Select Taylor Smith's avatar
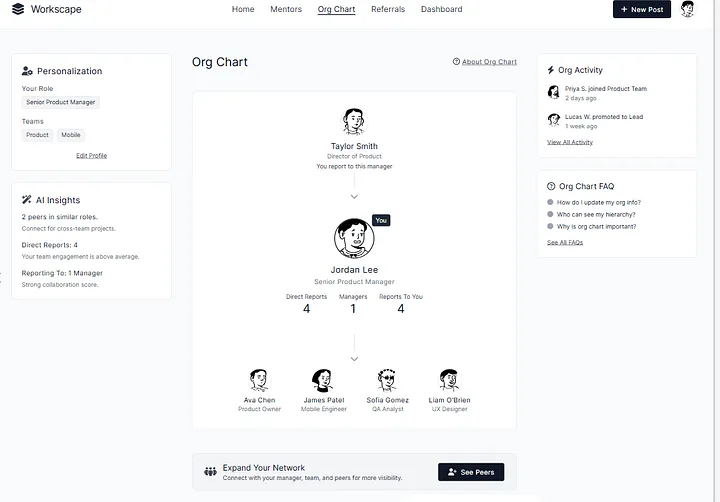Image resolution: width=720 pixels, height=502 pixels. click(354, 122)
